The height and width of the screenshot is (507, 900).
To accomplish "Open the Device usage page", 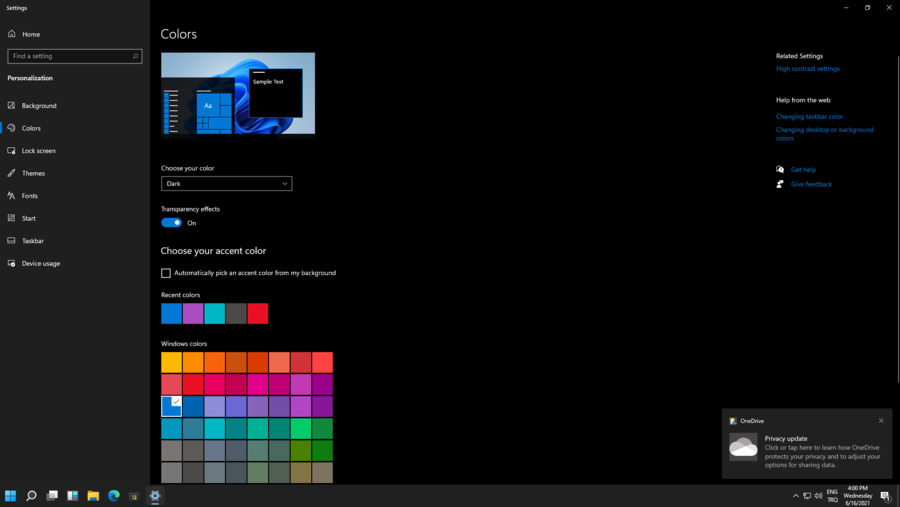I will click(x=40, y=264).
